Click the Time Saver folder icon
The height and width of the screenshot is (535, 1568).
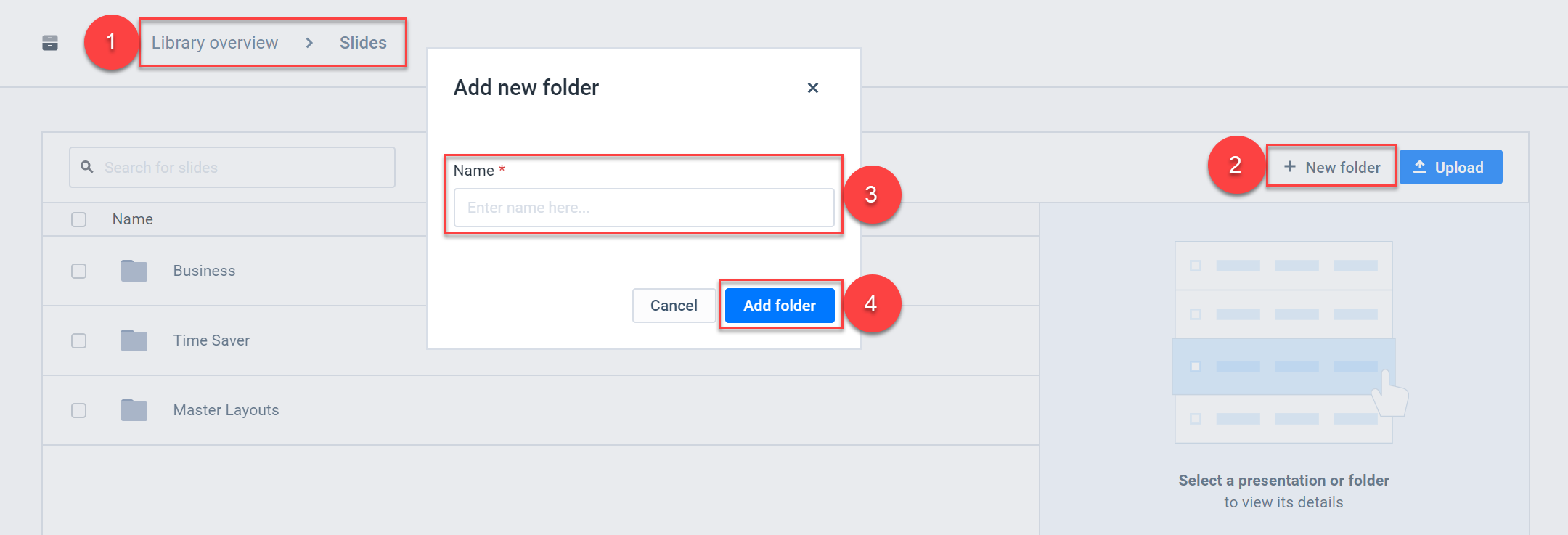click(x=134, y=340)
